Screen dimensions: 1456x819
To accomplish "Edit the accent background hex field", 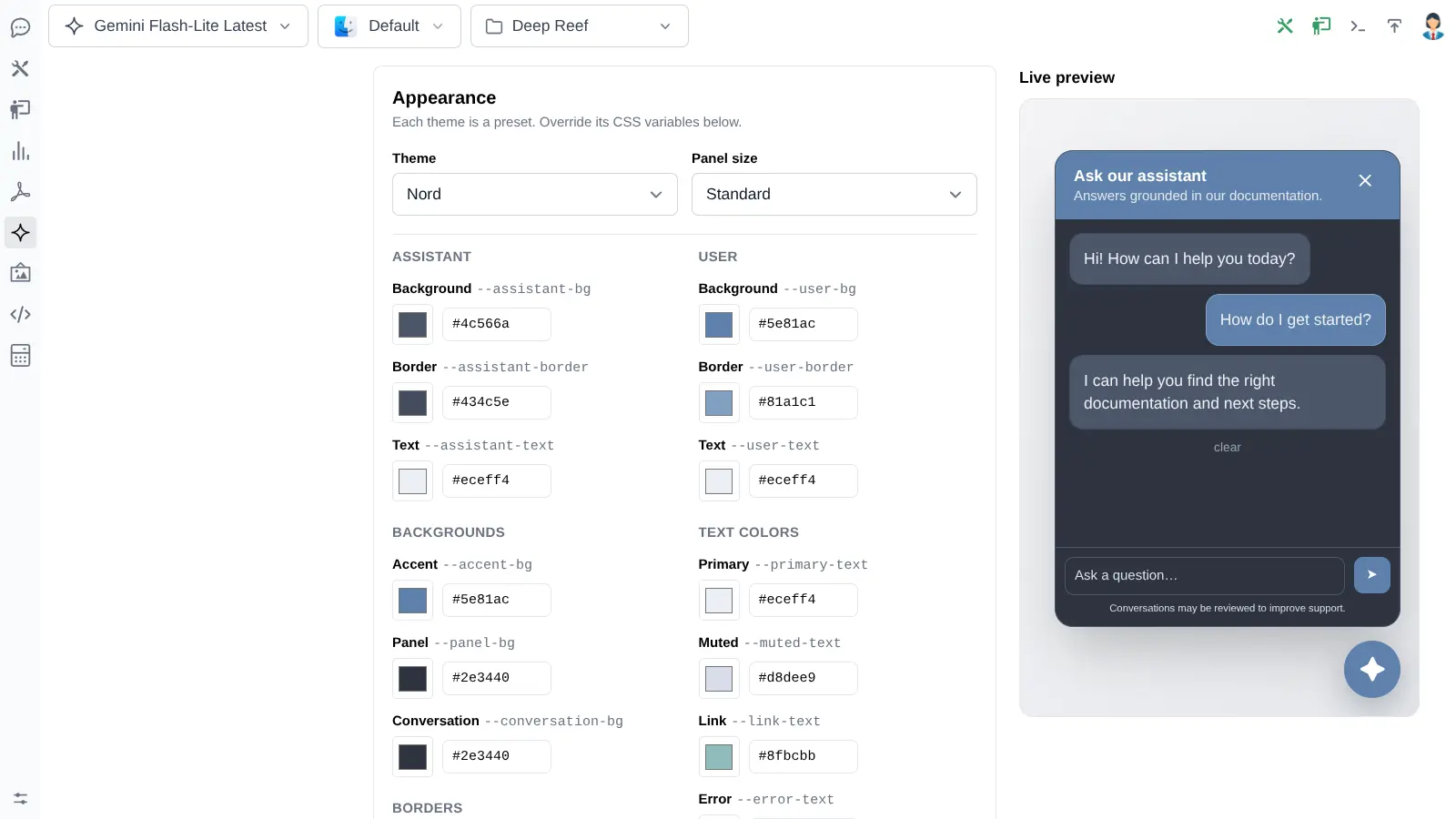I will [x=497, y=600].
